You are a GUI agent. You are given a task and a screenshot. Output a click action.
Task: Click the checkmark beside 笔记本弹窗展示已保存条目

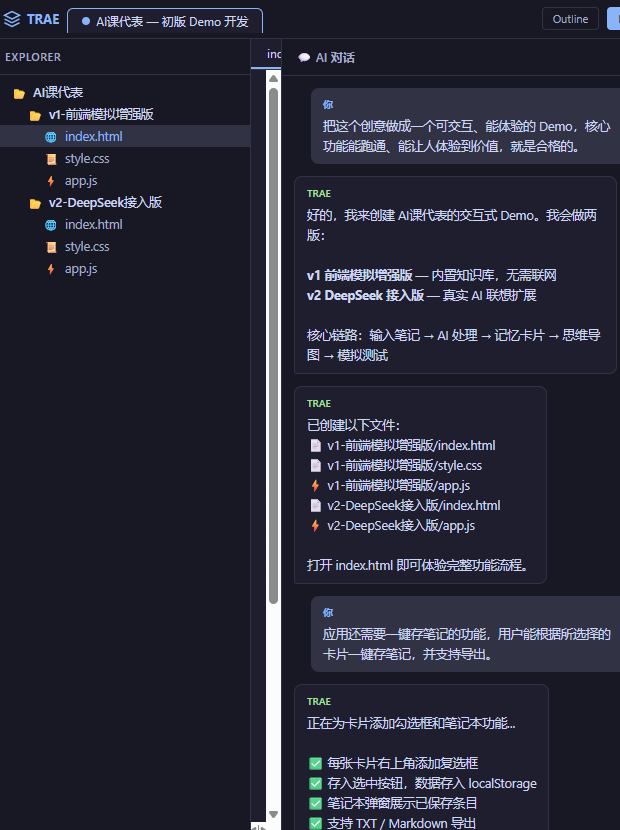tap(316, 804)
